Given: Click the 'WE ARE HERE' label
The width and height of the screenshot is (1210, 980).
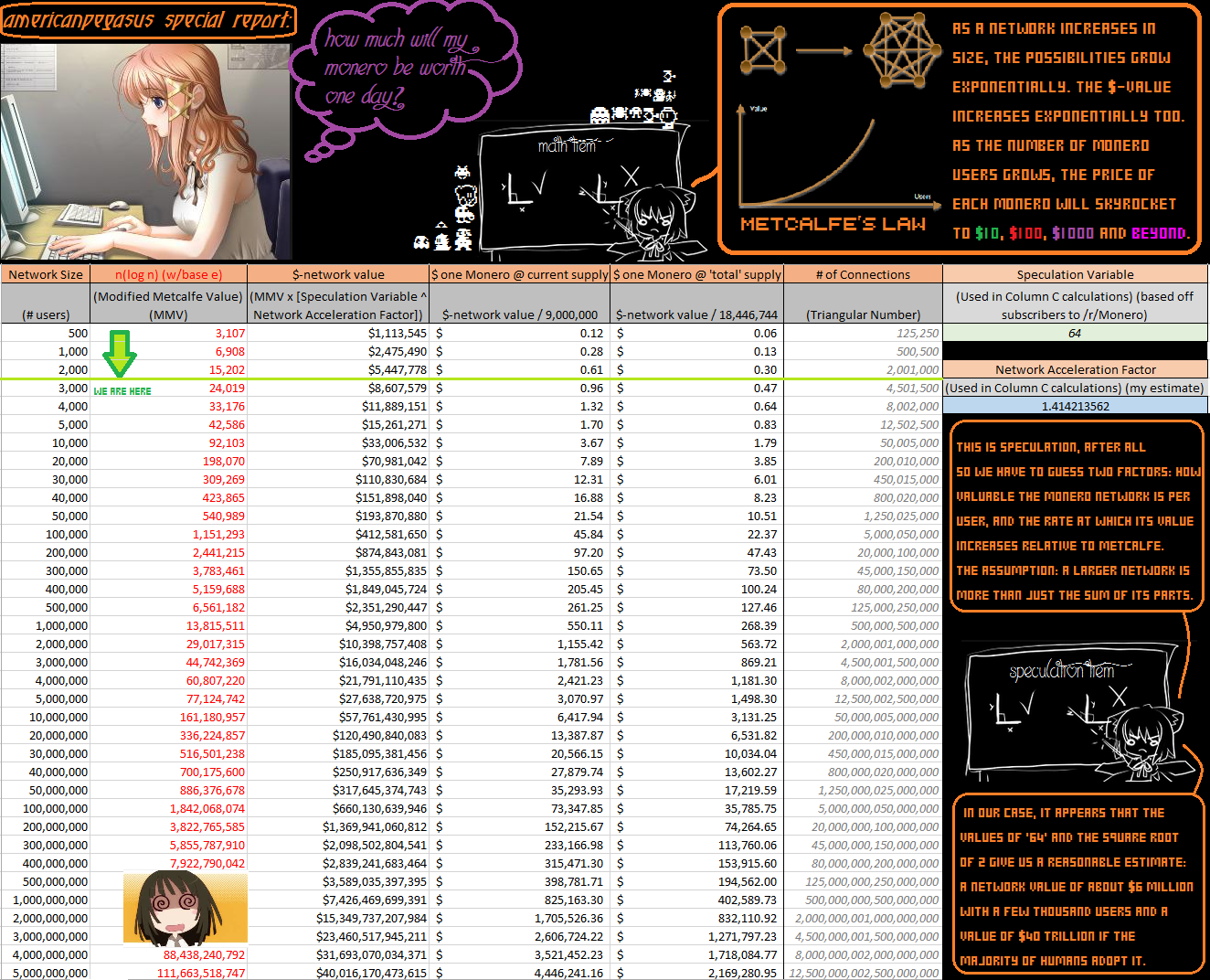Looking at the screenshot, I should point(122,391).
